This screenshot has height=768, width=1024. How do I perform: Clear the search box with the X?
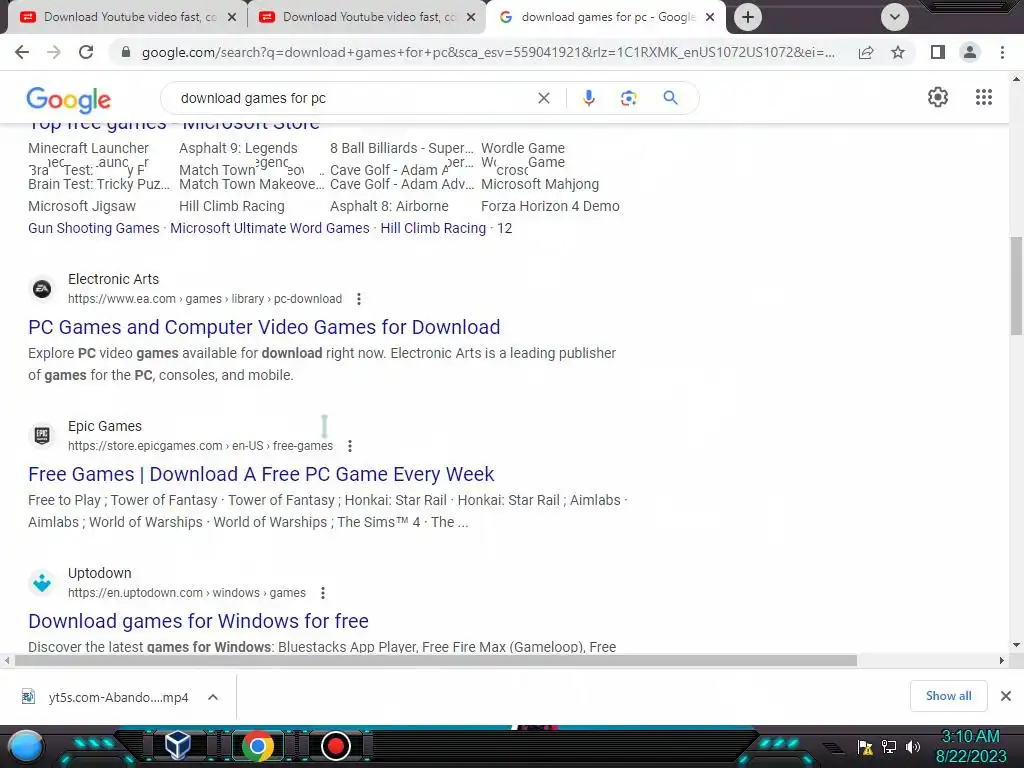543,98
